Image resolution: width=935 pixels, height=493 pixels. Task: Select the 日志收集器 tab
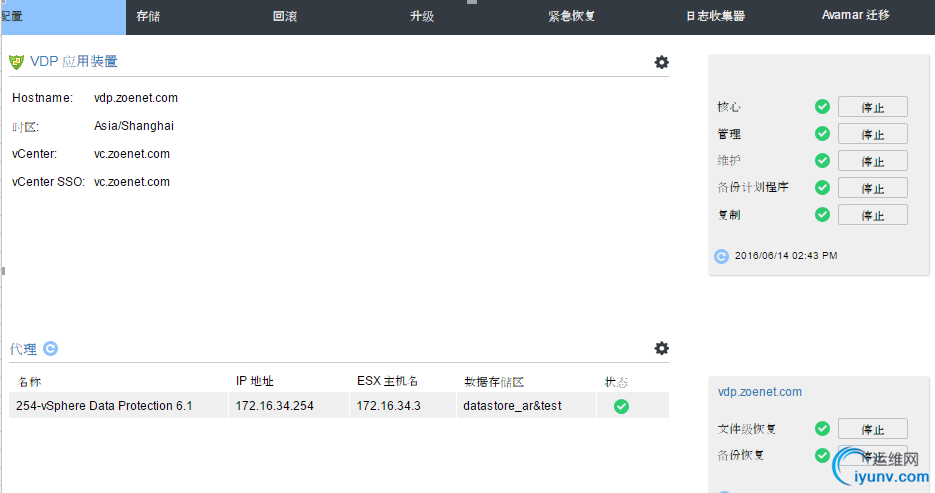tap(715, 17)
